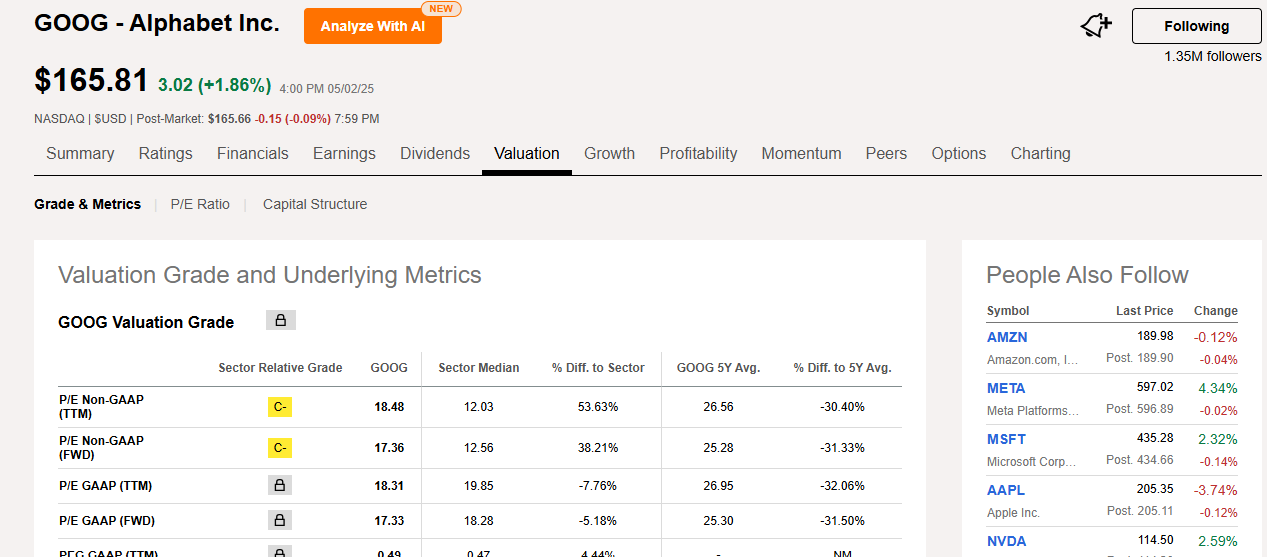Click the -31.50% value
This screenshot has width=1267, height=557.
click(842, 520)
